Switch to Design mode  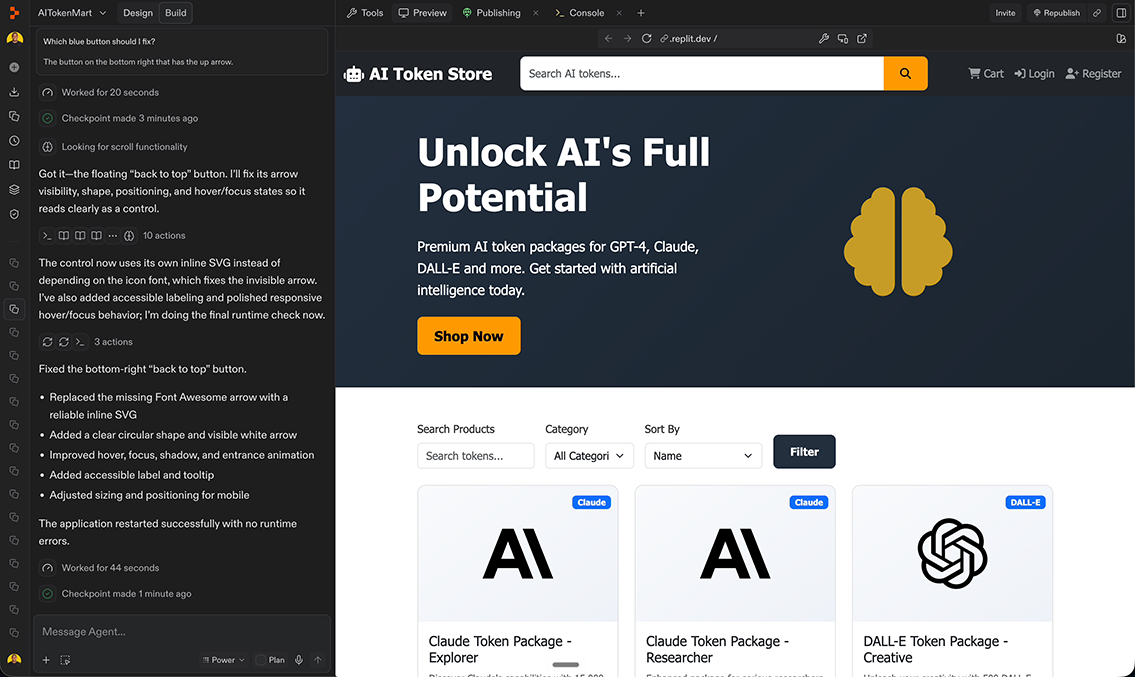click(138, 13)
